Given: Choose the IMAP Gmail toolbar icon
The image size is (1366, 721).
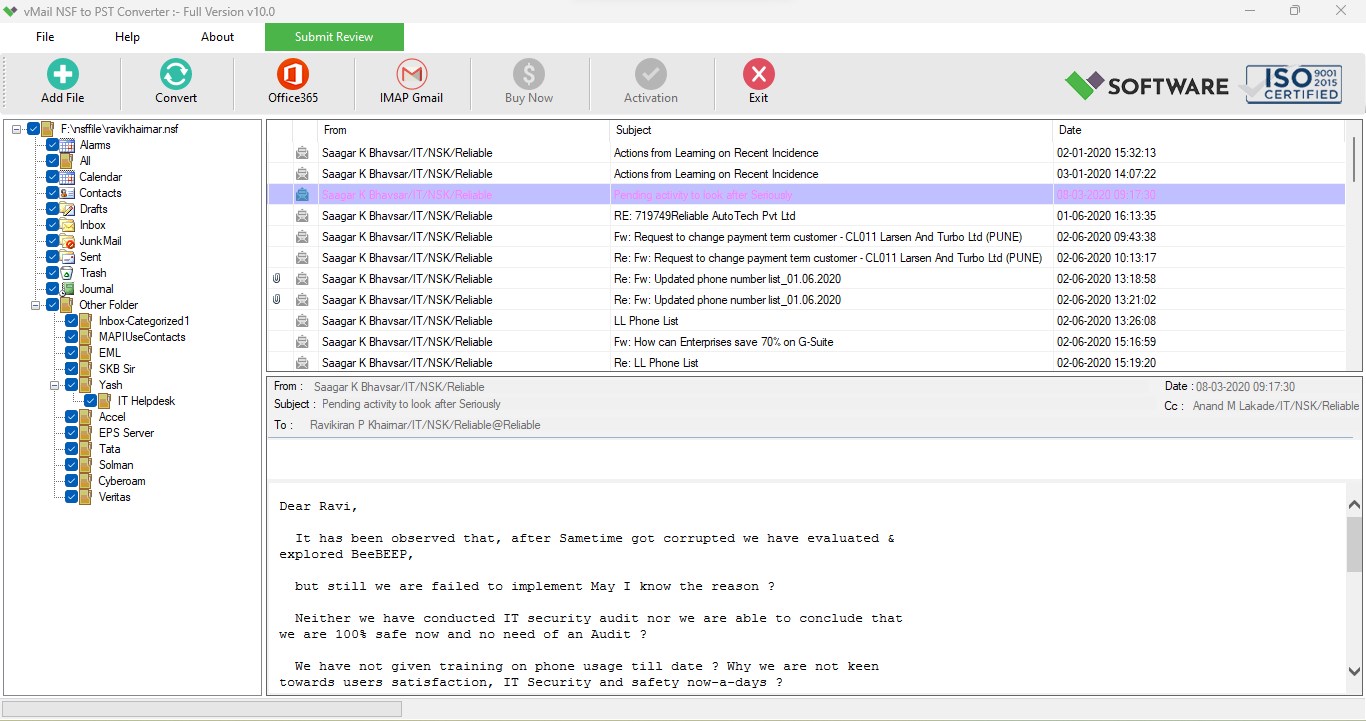Looking at the screenshot, I should pyautogui.click(x=411, y=74).
